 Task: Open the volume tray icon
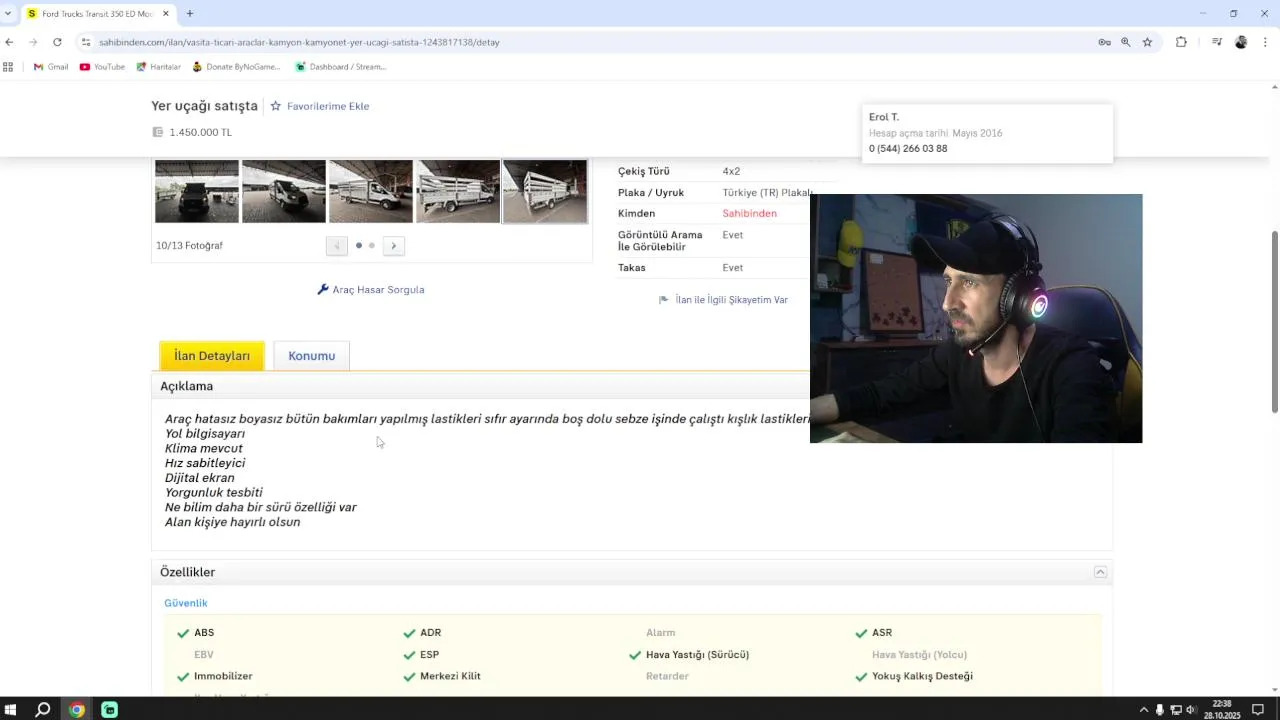(x=1191, y=710)
